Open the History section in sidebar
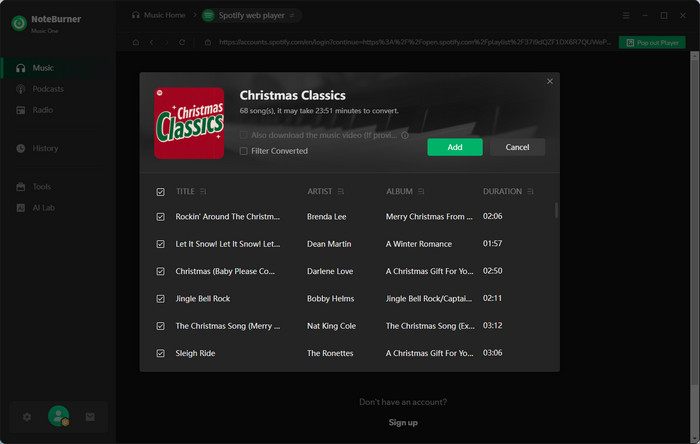Screen dimensions: 700x444 [x=58, y=148]
